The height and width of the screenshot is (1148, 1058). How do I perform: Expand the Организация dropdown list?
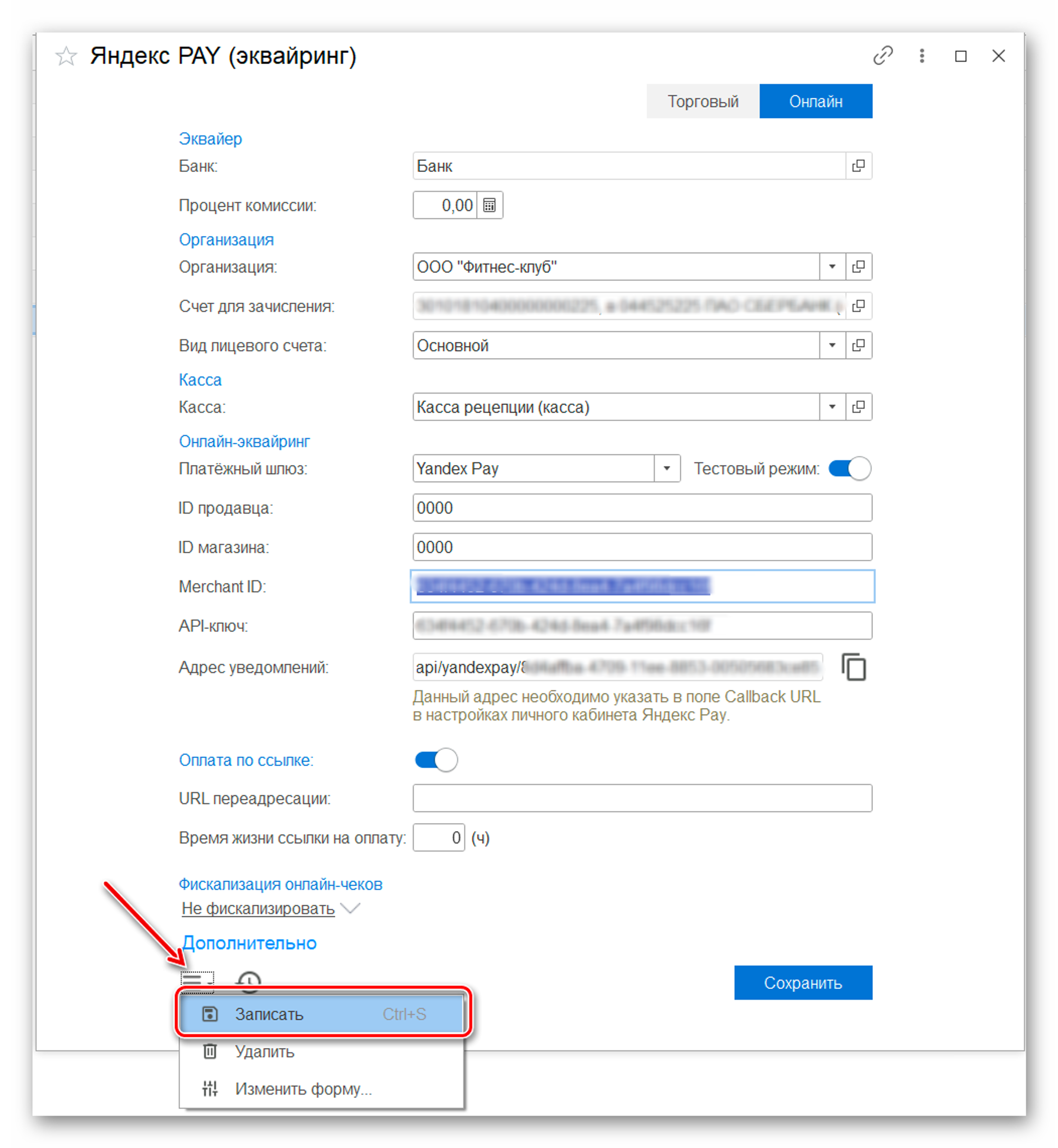pos(832,266)
